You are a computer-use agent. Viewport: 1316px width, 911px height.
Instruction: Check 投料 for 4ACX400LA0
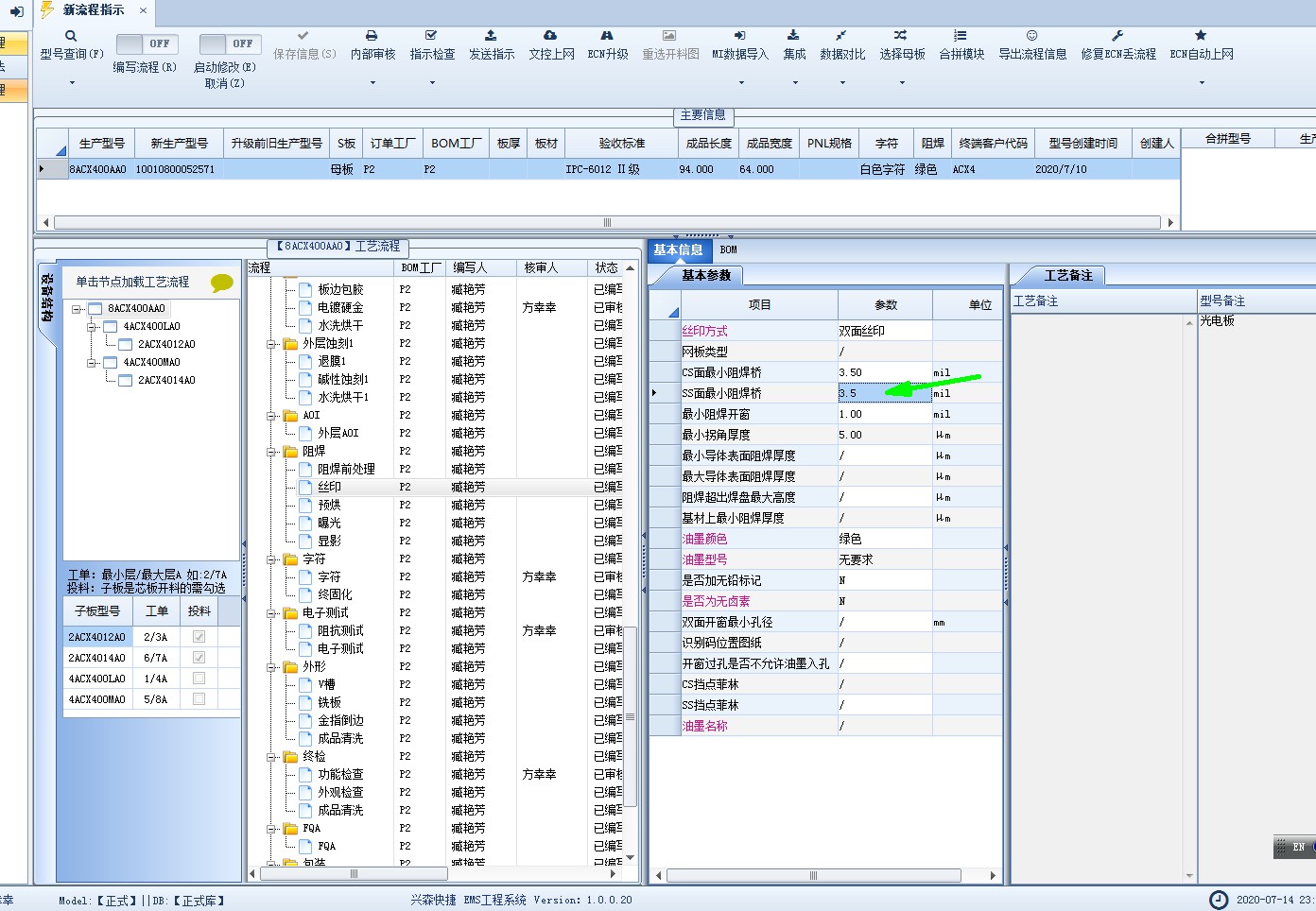pyautogui.click(x=199, y=679)
